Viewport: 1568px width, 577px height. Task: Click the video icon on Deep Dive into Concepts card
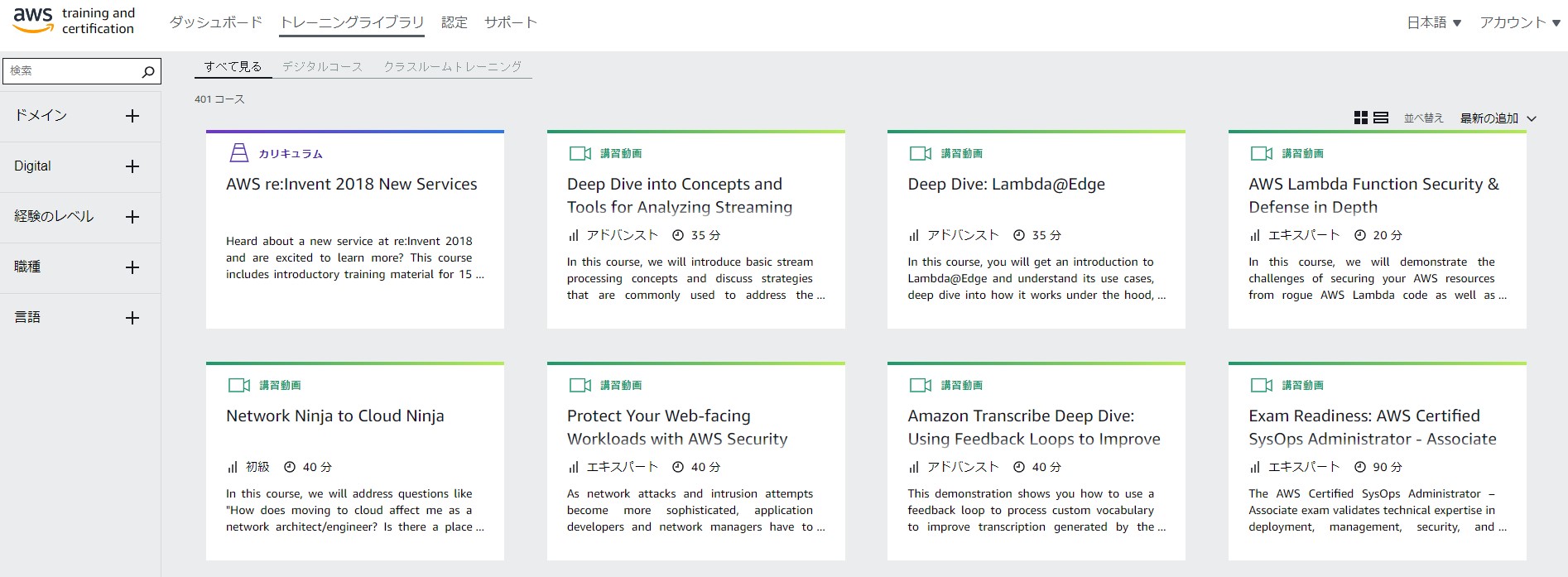click(x=580, y=153)
